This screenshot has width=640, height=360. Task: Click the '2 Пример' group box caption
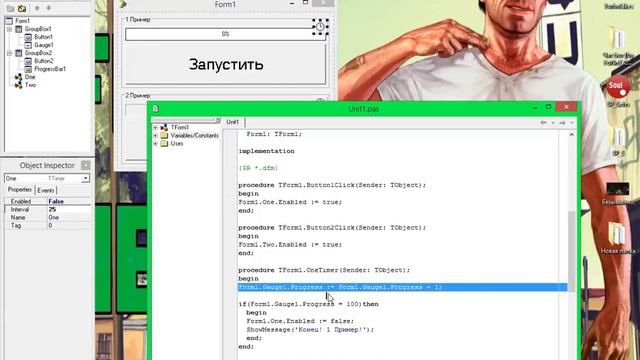point(138,96)
